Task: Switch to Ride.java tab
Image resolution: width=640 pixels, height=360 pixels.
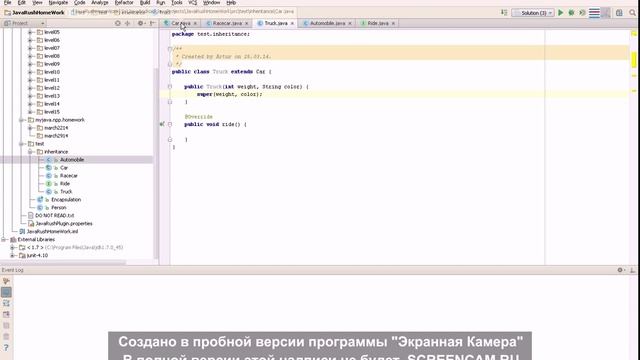Action: point(378,23)
